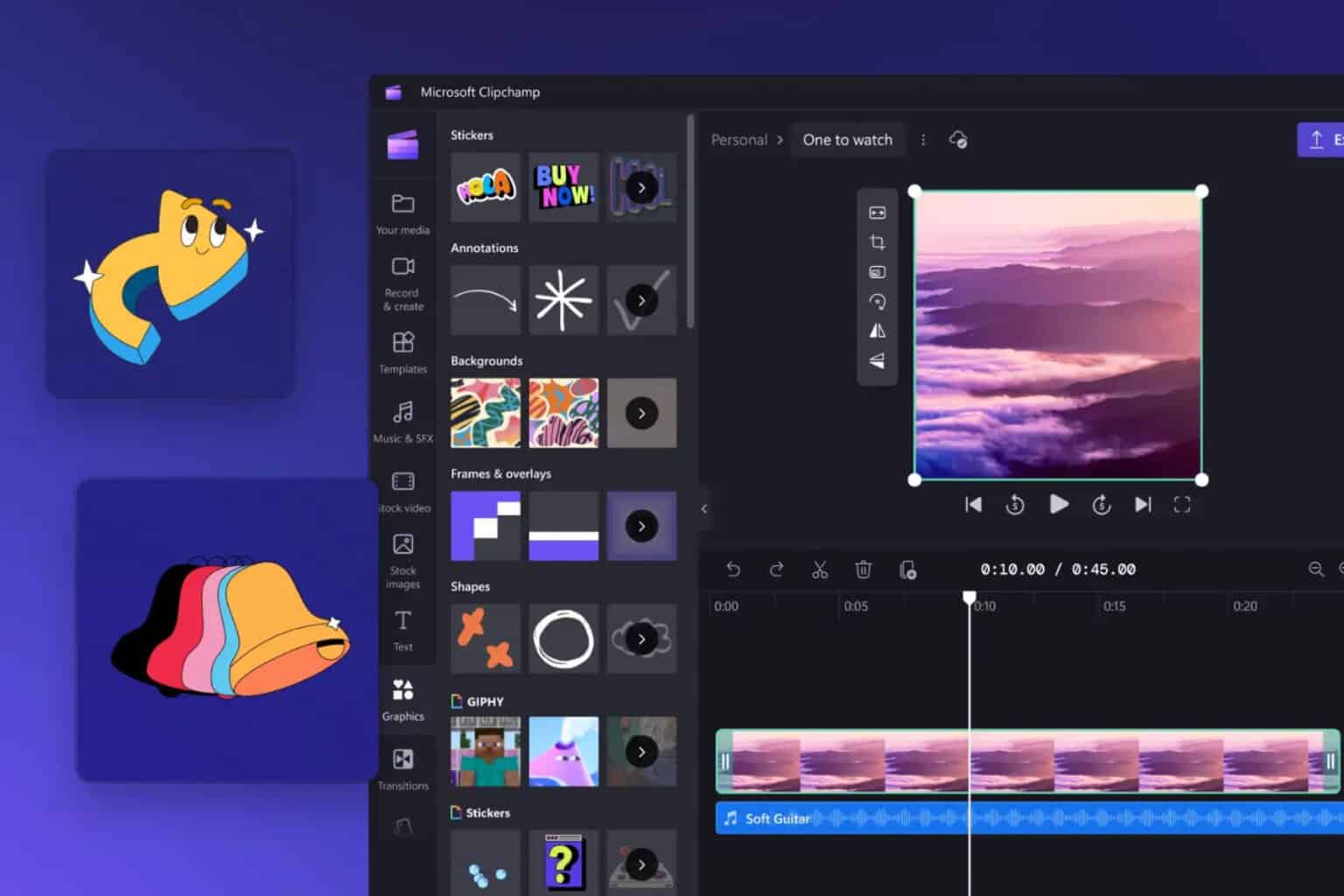Choose the curved arrow annotation
Viewport: 1344px width, 896px height.
[486, 300]
